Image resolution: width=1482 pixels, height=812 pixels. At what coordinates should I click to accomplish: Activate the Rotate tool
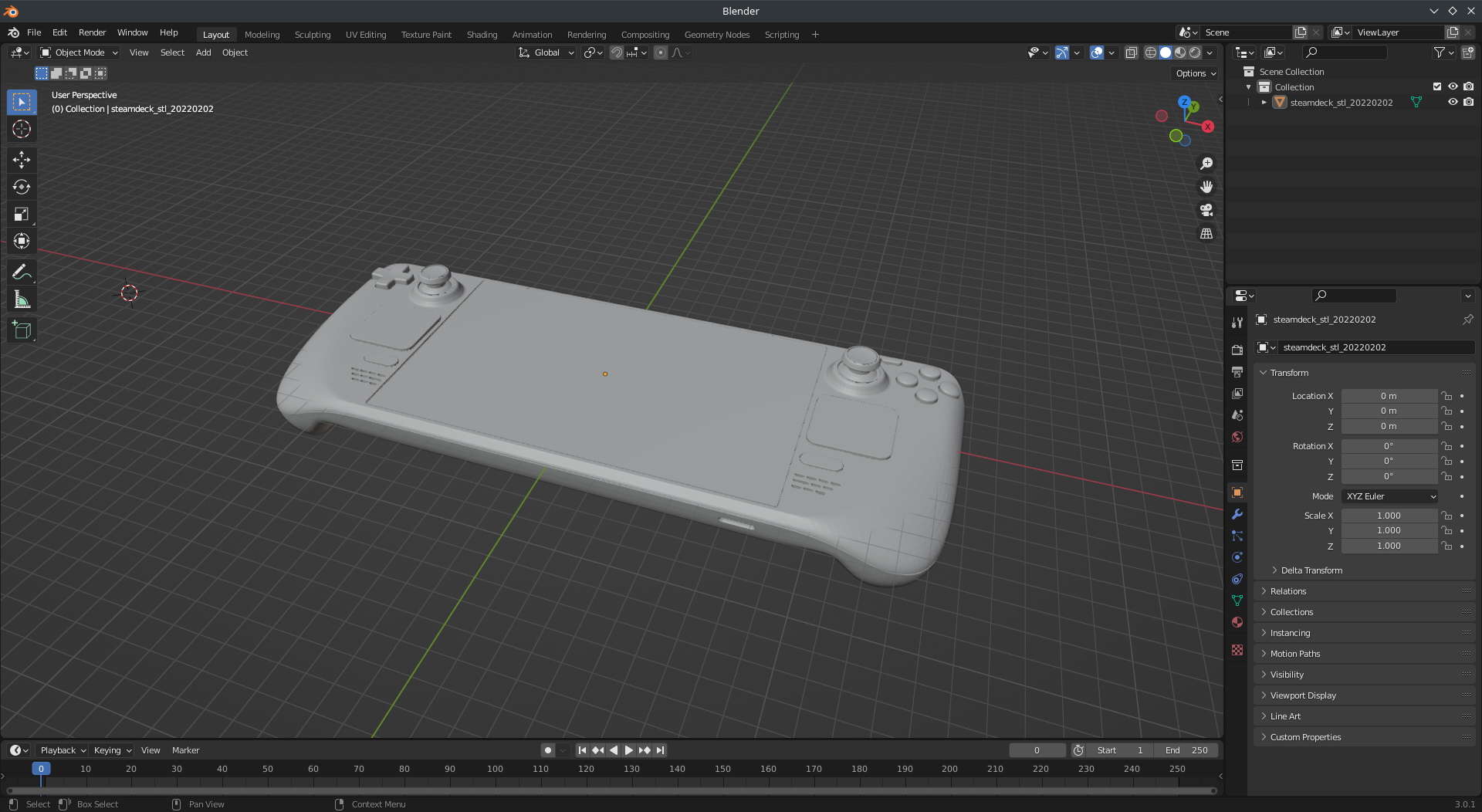pyautogui.click(x=22, y=187)
